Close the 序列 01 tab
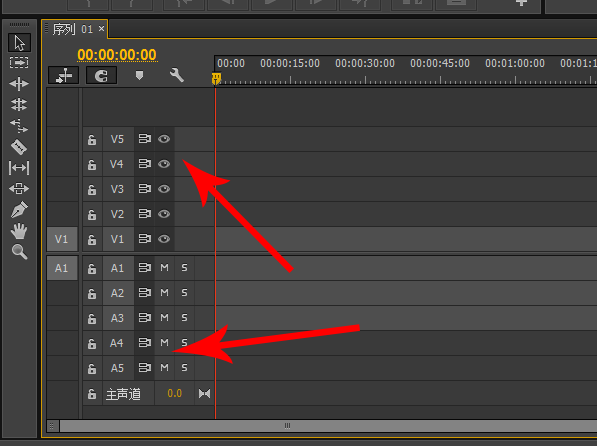The width and height of the screenshot is (597, 446). (101, 29)
